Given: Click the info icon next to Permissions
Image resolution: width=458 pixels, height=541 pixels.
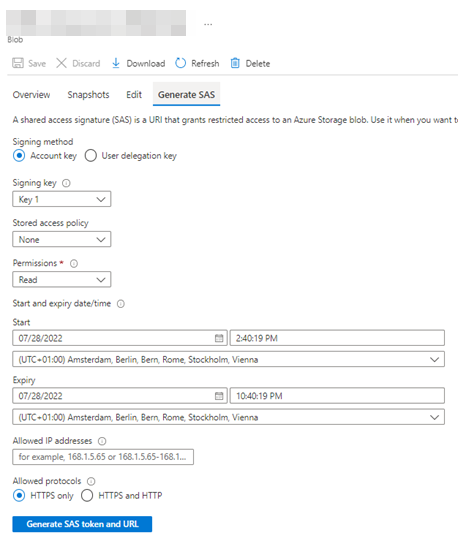Looking at the screenshot, I should point(74,264).
